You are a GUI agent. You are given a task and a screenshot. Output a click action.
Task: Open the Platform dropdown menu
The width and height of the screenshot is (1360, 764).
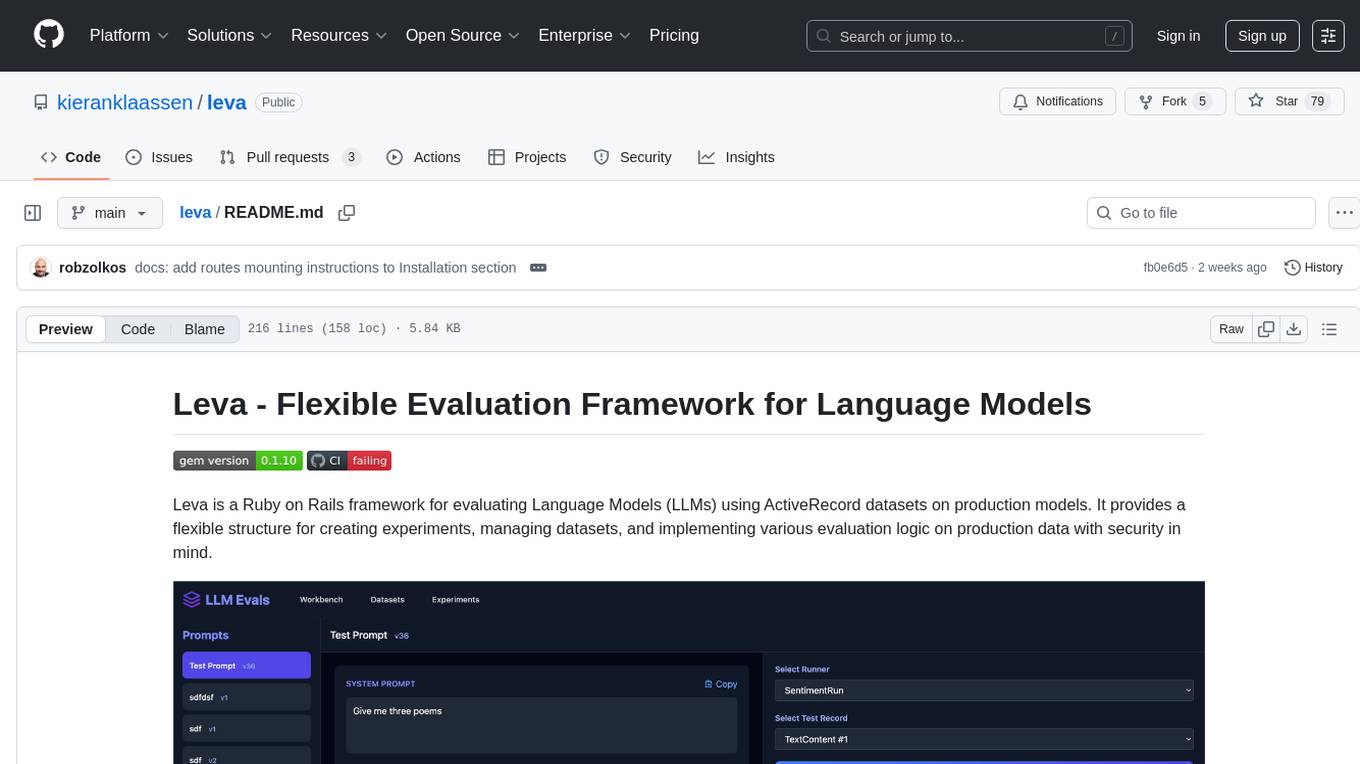[129, 35]
